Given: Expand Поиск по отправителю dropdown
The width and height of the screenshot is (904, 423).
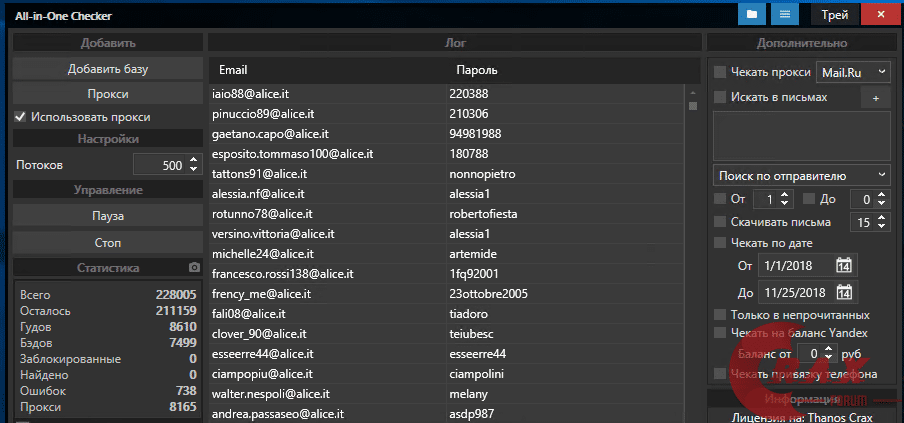Looking at the screenshot, I should (801, 176).
